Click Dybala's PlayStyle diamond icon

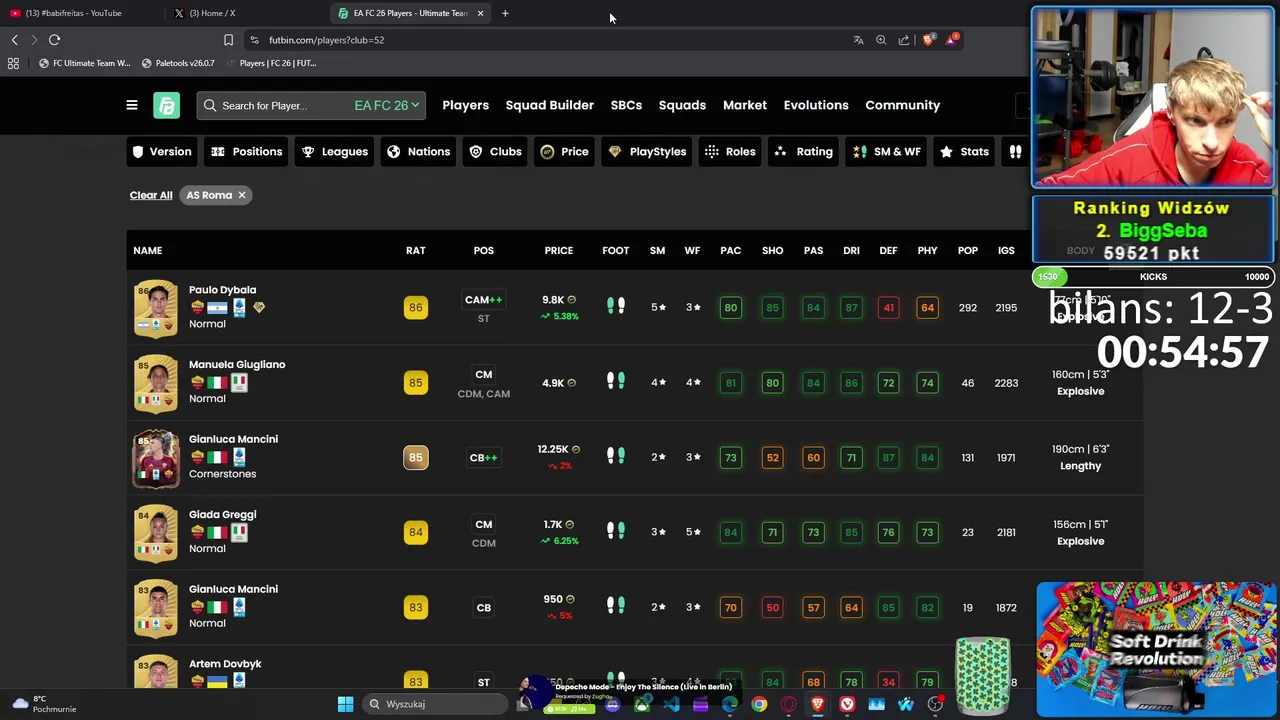(259, 308)
